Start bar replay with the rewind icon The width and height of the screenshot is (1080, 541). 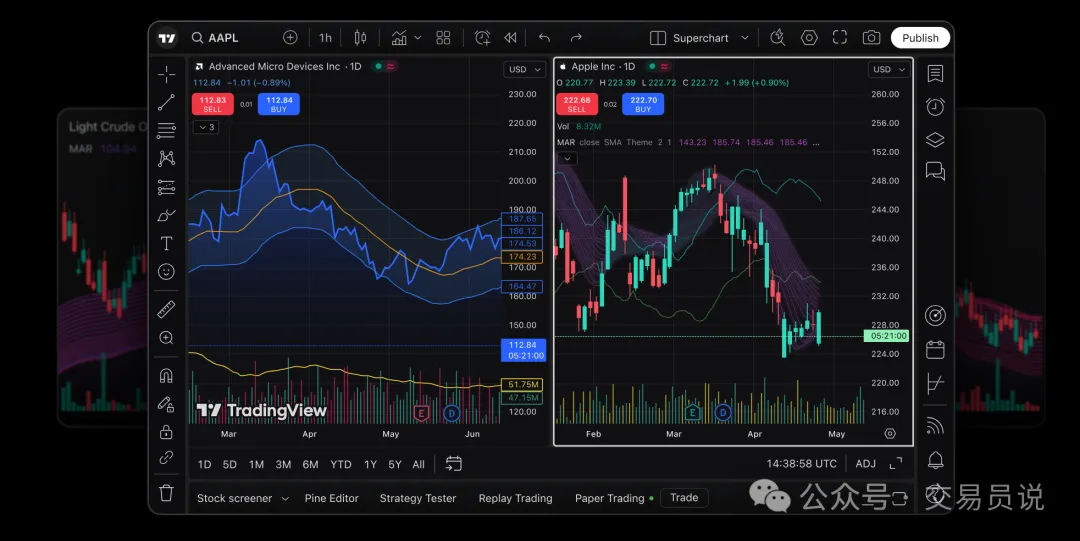tap(510, 38)
